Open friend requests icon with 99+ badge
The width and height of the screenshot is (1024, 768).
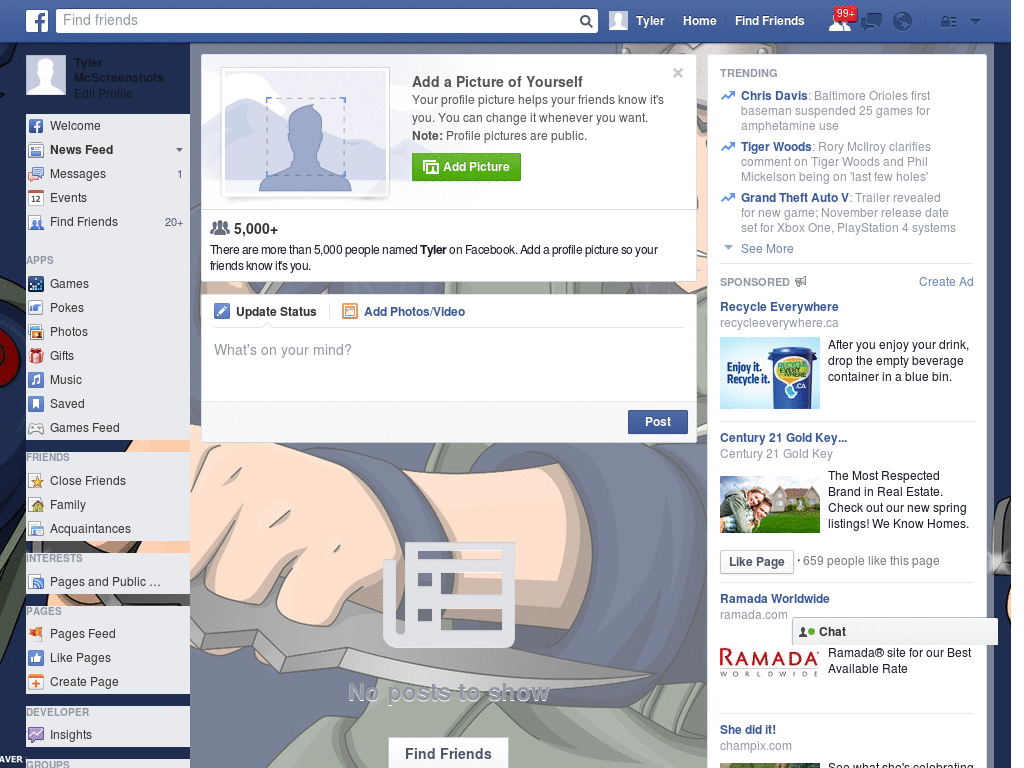pos(840,21)
